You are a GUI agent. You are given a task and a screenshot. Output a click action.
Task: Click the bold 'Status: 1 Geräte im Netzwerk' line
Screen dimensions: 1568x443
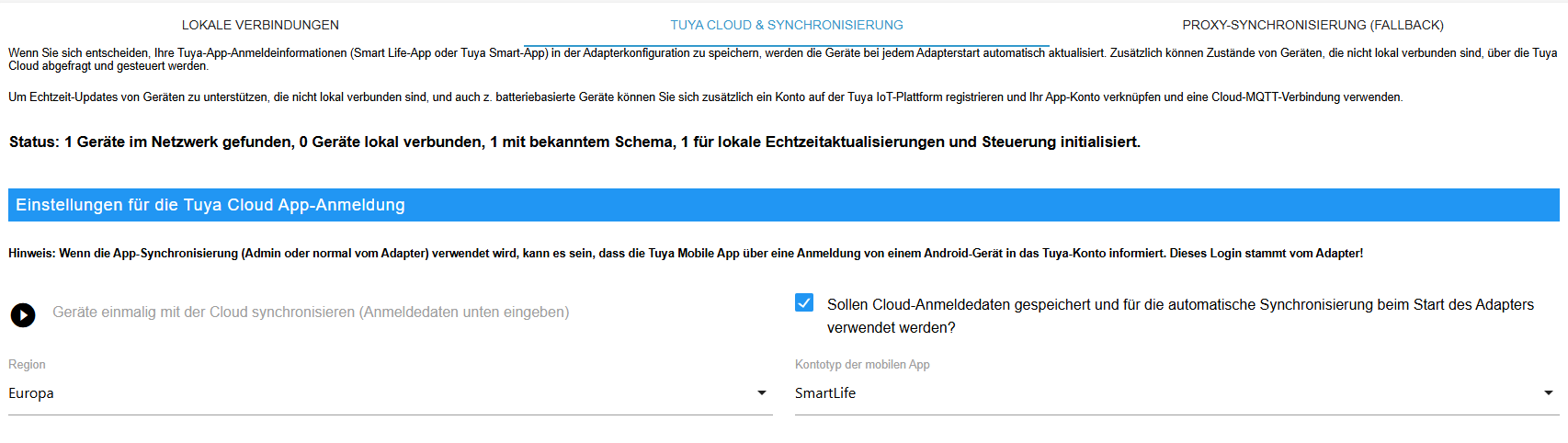pyautogui.click(x=574, y=142)
